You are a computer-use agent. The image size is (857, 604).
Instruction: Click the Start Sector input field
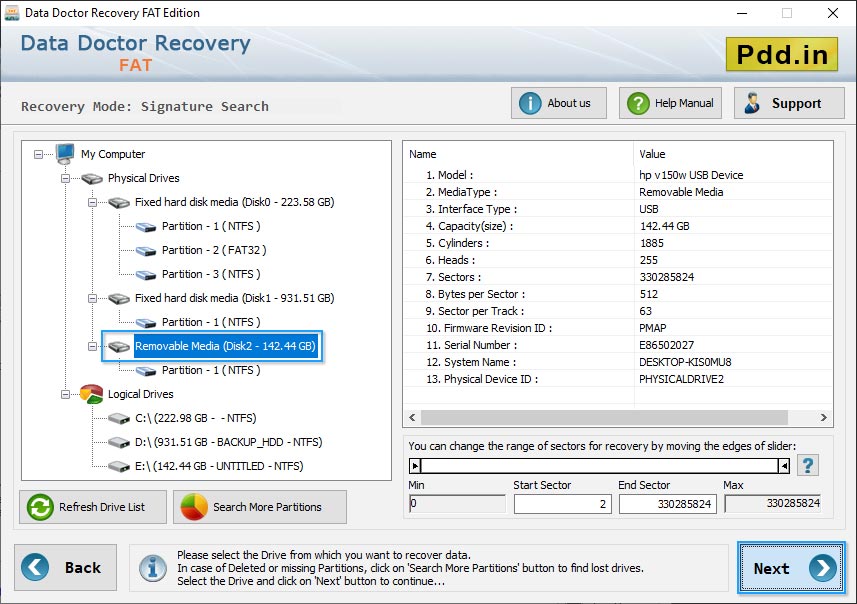pos(562,504)
